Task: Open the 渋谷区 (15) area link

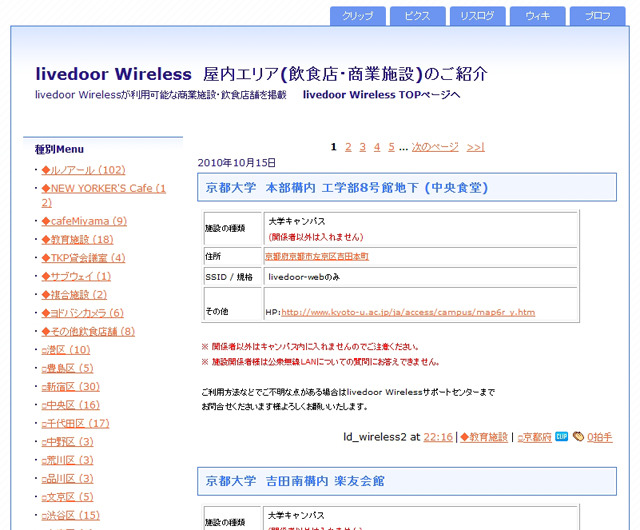Action: coord(71,515)
